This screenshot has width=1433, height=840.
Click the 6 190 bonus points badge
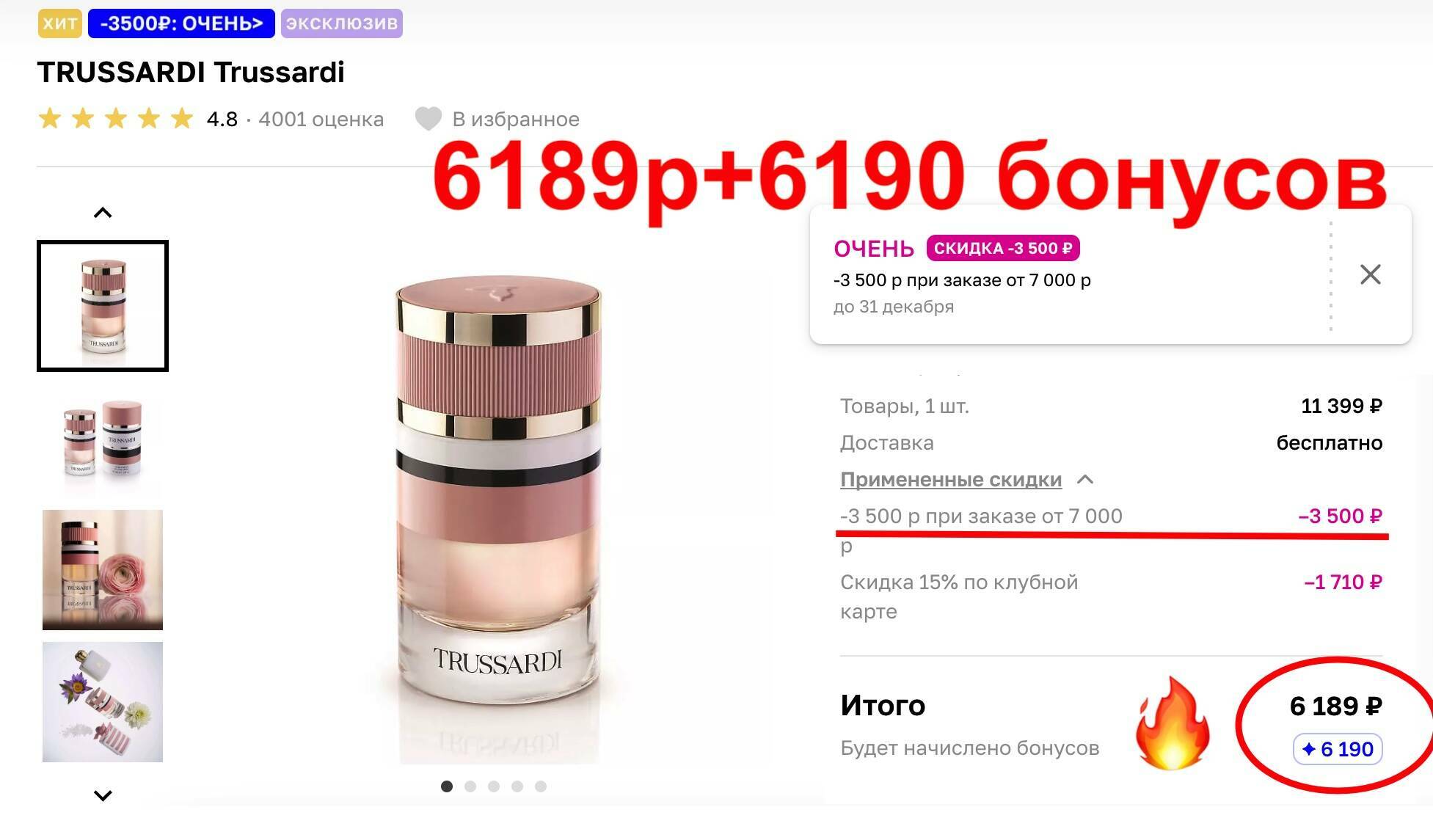(x=1338, y=749)
